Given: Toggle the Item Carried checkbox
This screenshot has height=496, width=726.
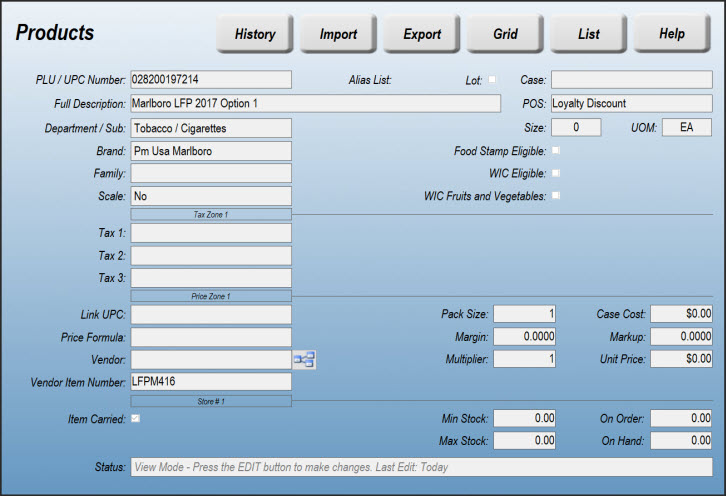Looking at the screenshot, I should pos(135,418).
